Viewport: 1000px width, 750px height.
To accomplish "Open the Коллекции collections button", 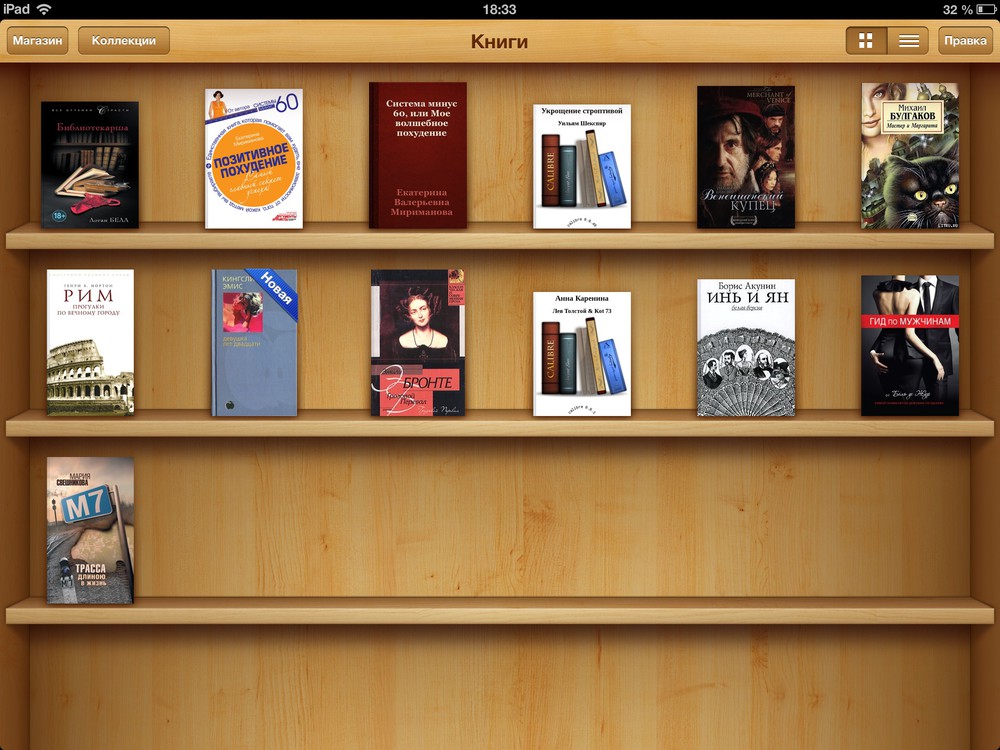I will pyautogui.click(x=124, y=40).
